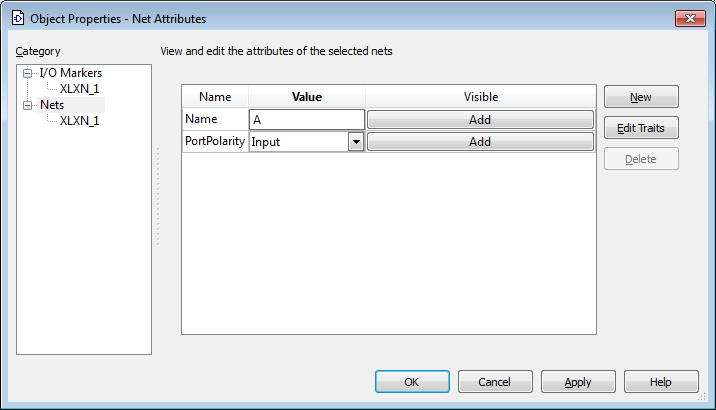Image resolution: width=716 pixels, height=410 pixels.
Task: Click the Visible column header
Action: tap(480, 97)
